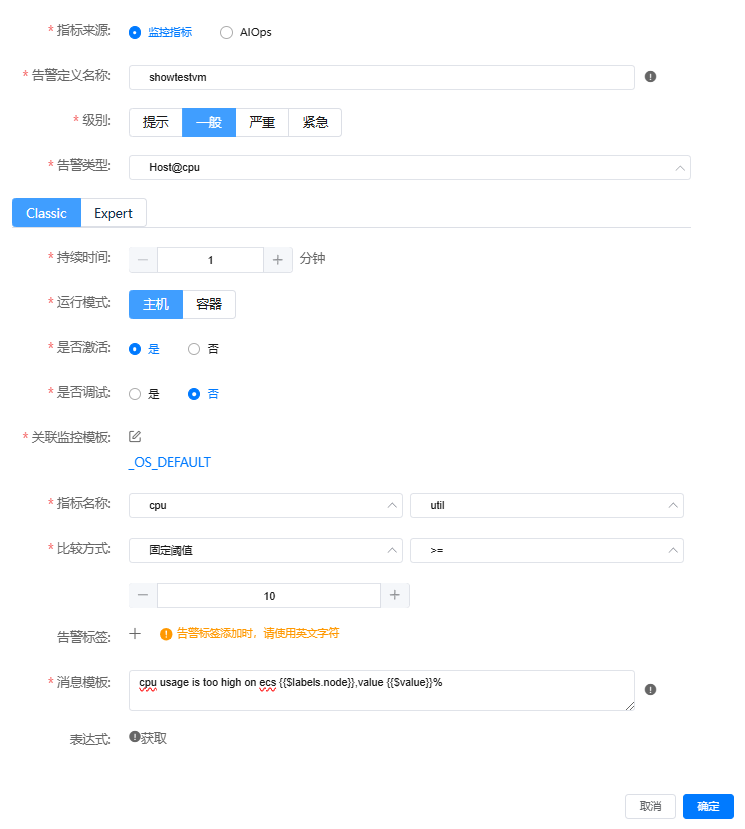Increase threshold value 10 with plus button
Screen dimensions: 745x829
(x=394, y=595)
